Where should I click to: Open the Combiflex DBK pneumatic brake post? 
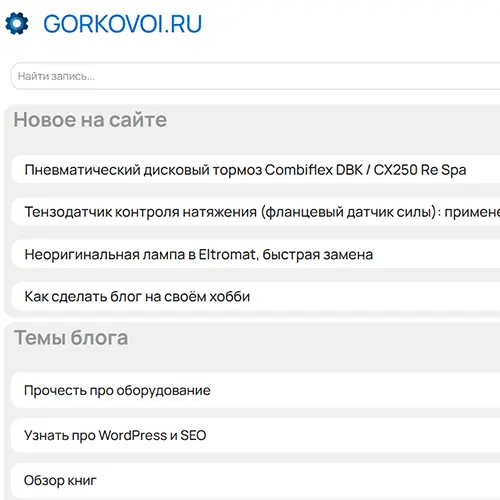click(256, 170)
